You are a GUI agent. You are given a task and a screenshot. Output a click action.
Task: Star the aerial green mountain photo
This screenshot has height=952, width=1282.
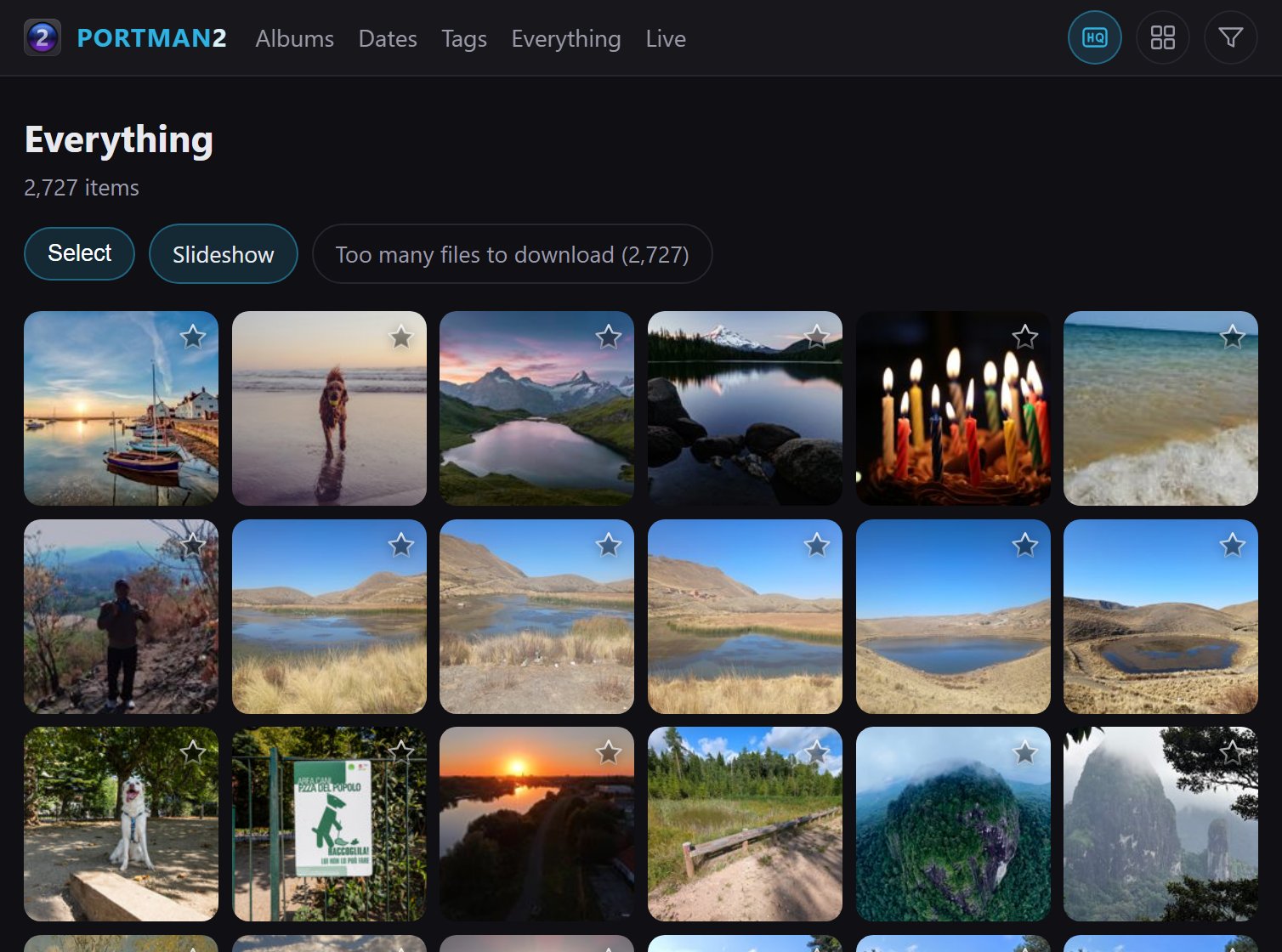click(1025, 752)
